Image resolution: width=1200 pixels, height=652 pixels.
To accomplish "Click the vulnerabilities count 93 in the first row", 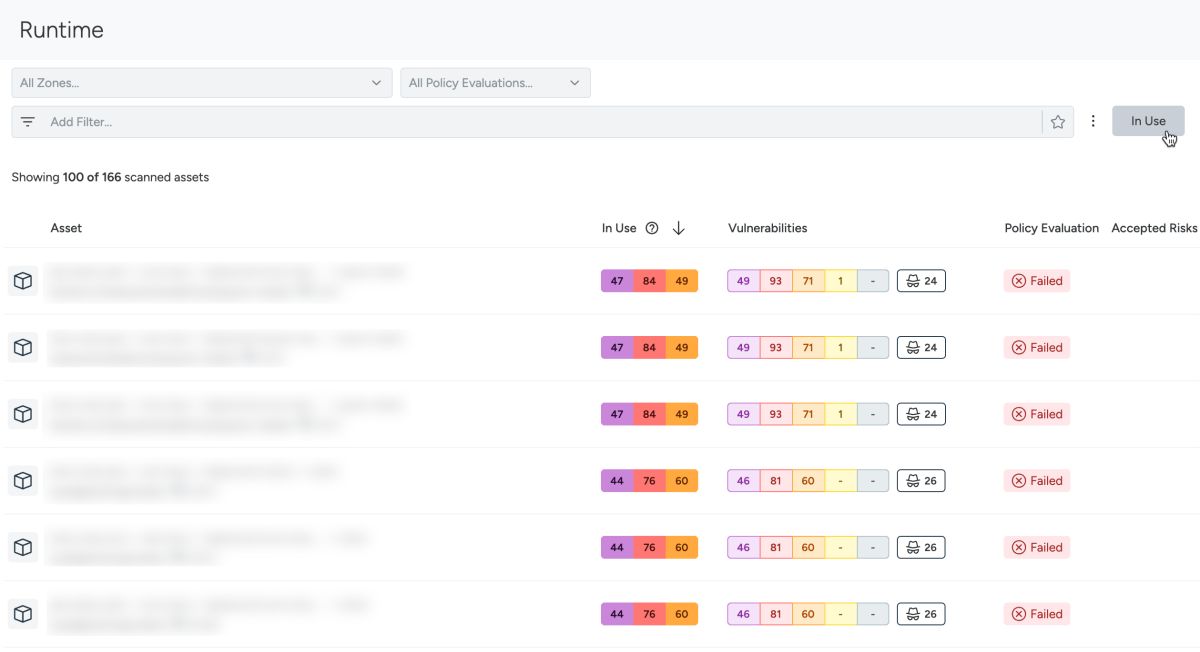I will click(x=776, y=281).
